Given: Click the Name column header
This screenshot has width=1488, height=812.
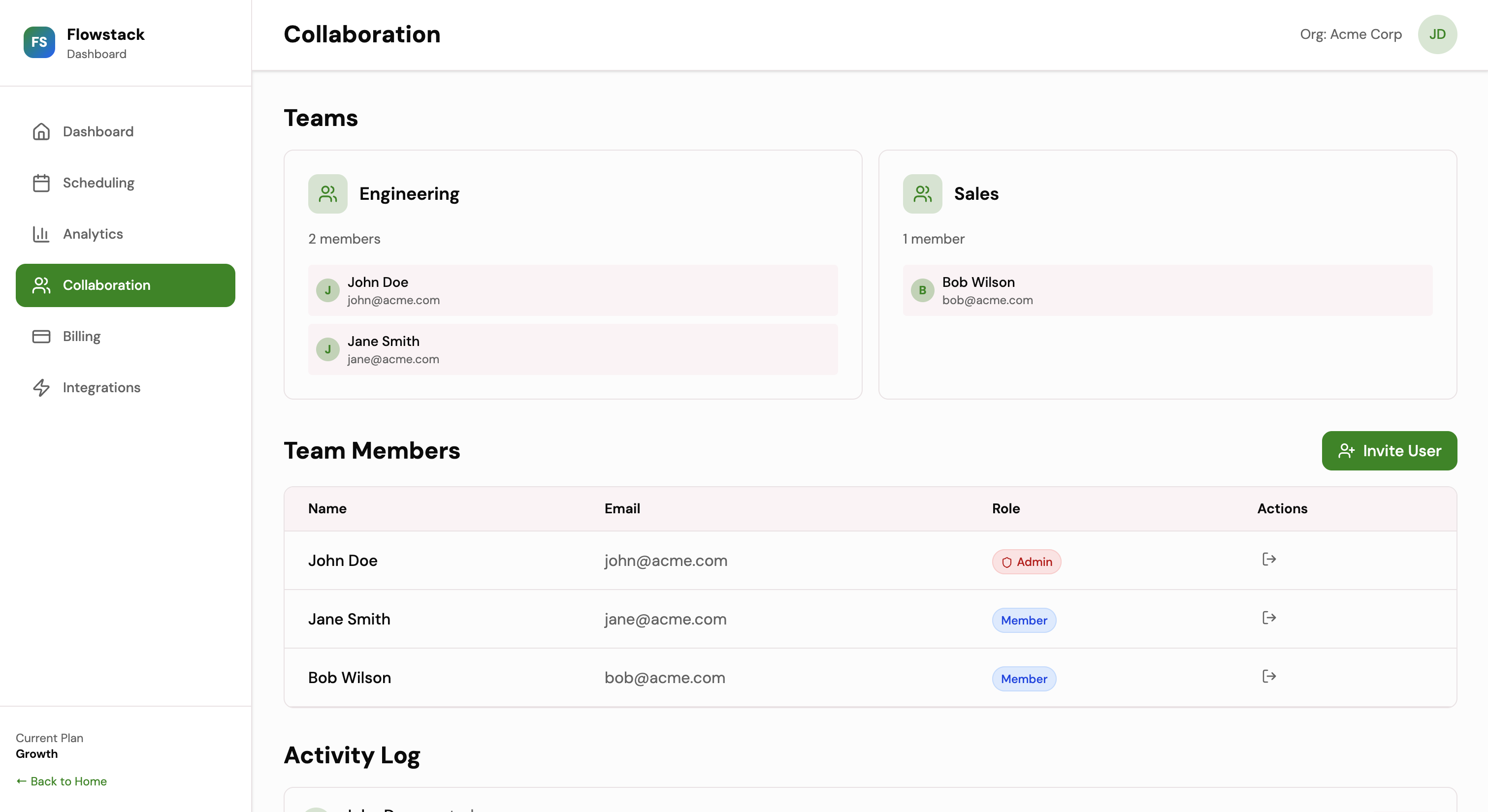Looking at the screenshot, I should [x=327, y=509].
